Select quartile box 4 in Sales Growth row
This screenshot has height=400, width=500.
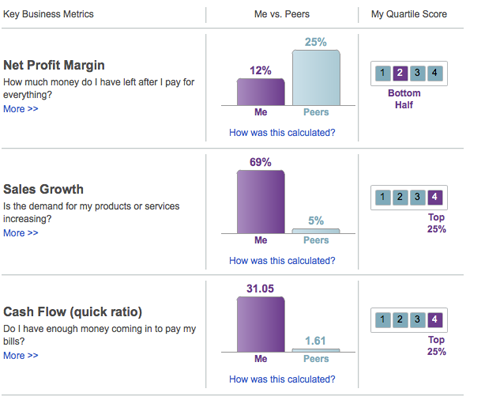tap(435, 197)
